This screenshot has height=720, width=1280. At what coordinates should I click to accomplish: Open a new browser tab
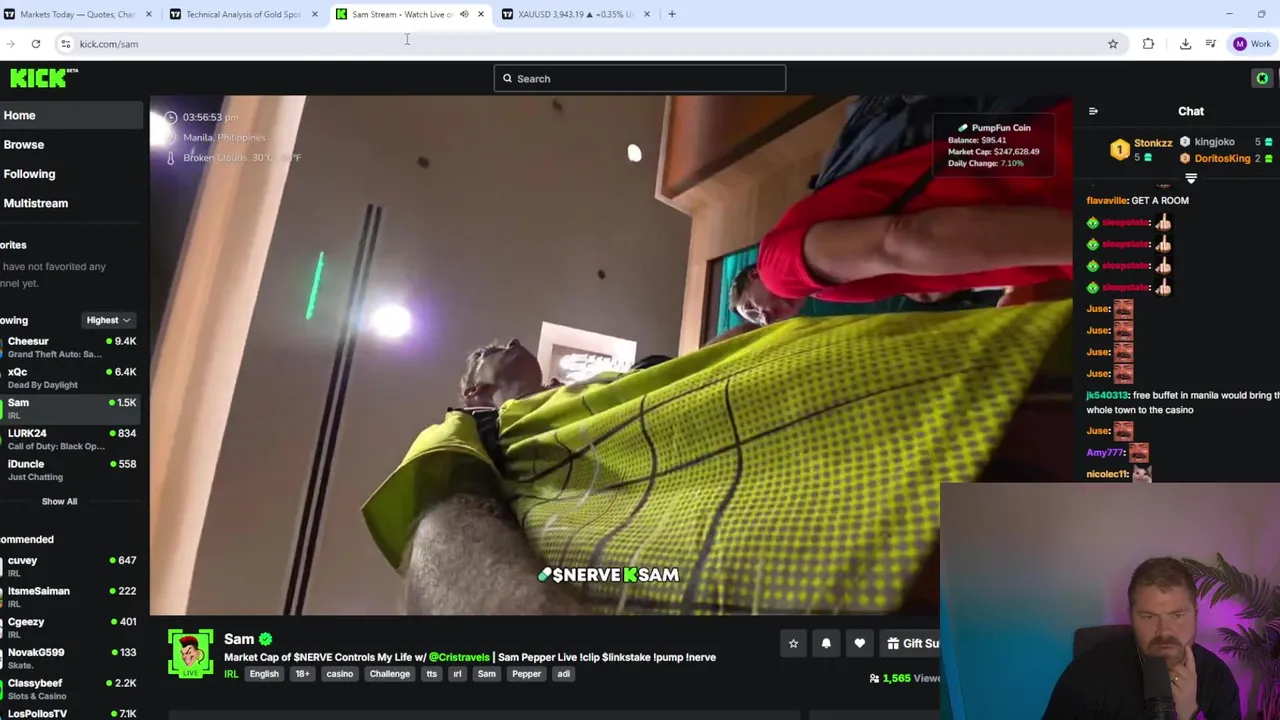[x=672, y=14]
